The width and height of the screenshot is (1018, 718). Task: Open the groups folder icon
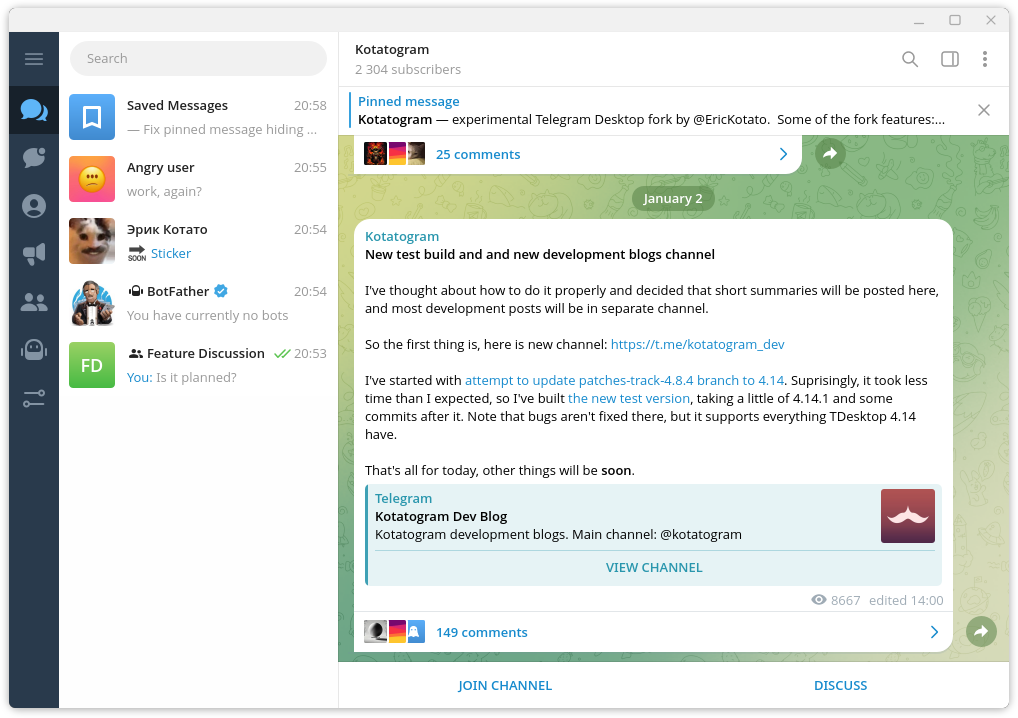pos(34,302)
